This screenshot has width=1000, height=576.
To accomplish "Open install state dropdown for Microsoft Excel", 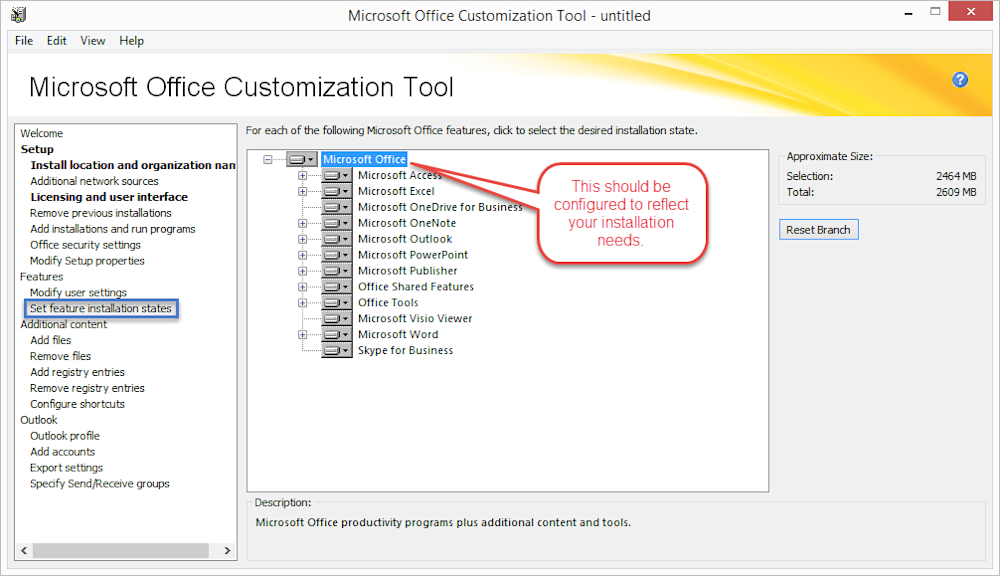I will 337,191.
